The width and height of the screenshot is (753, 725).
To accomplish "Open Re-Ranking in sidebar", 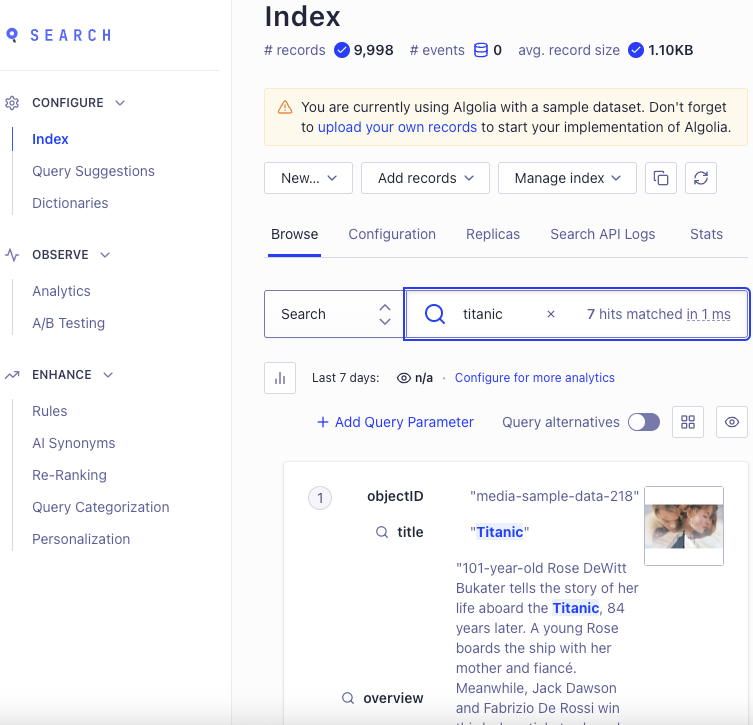I will tap(69, 475).
